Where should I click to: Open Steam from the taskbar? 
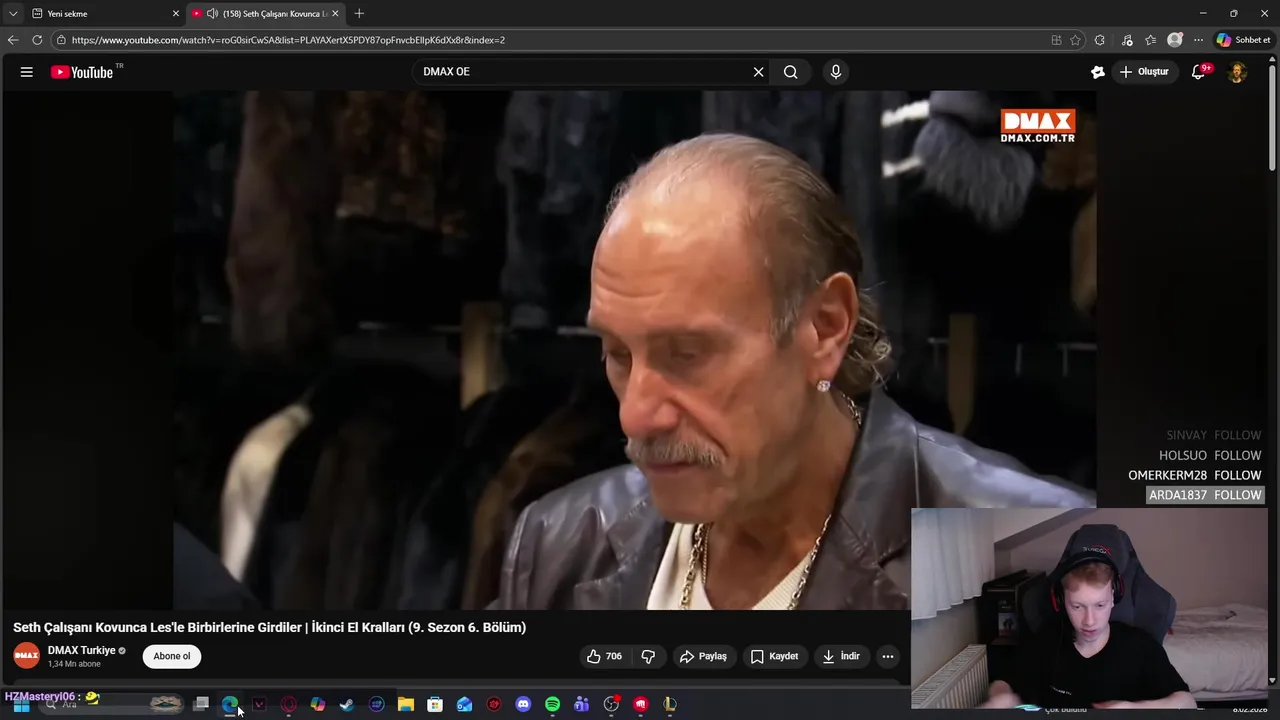pyautogui.click(x=347, y=705)
